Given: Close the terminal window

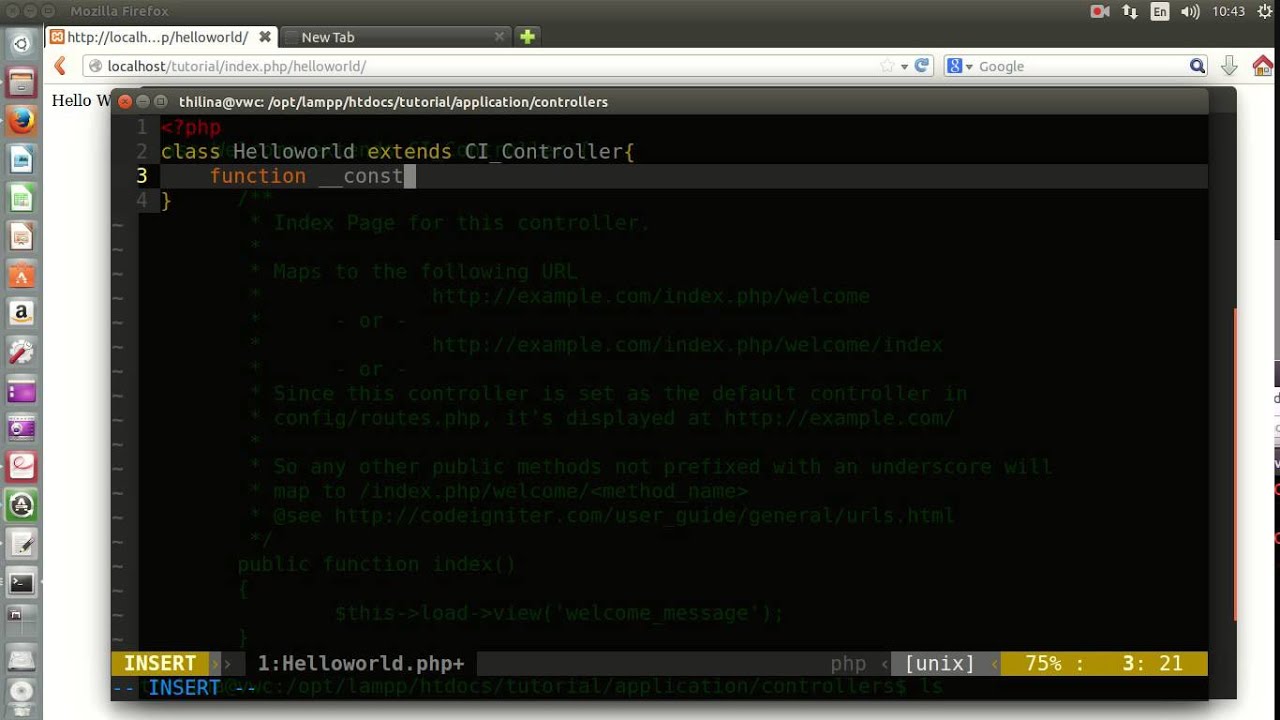Looking at the screenshot, I should (124, 102).
